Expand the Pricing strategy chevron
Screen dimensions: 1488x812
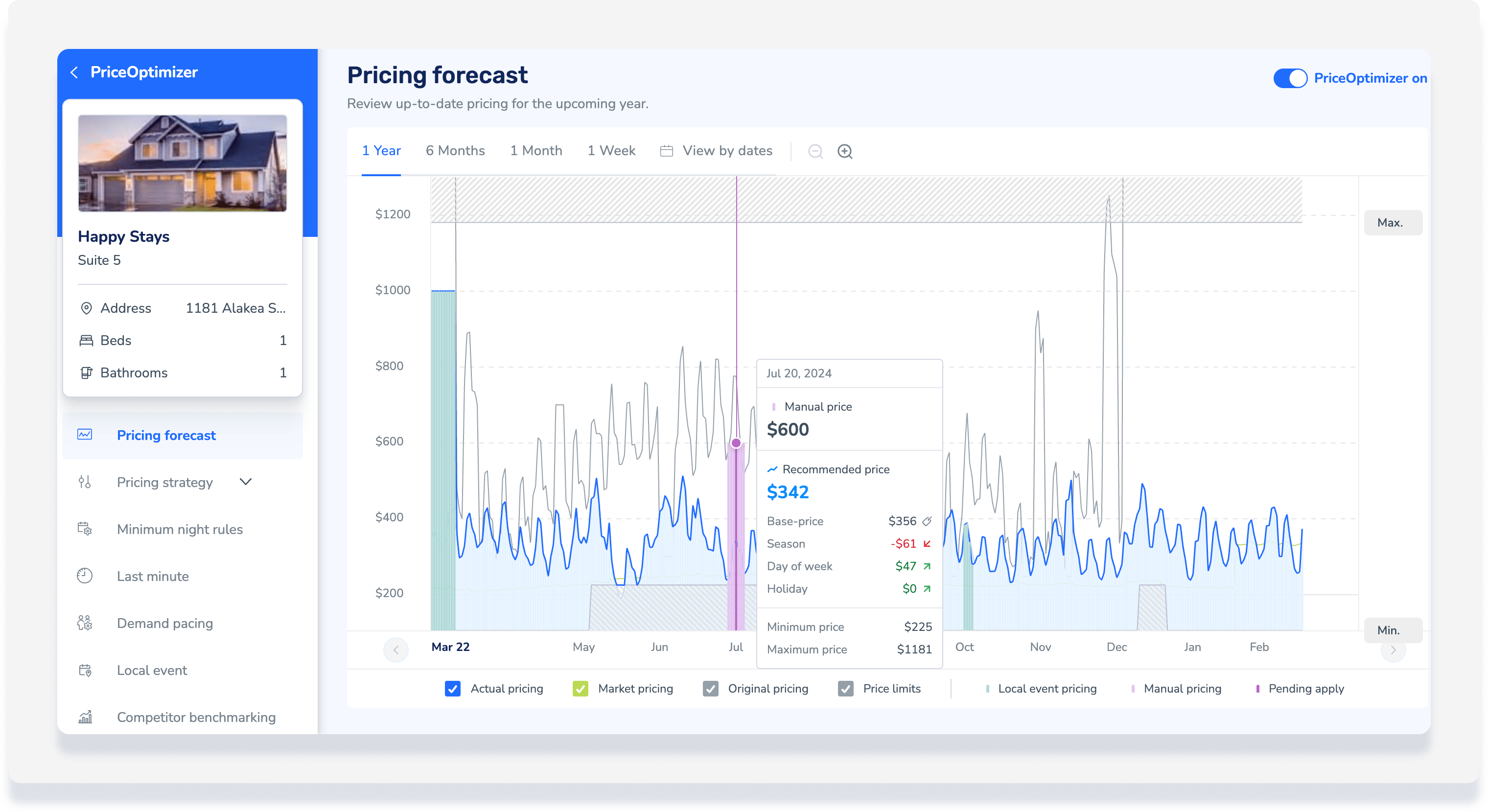point(246,482)
